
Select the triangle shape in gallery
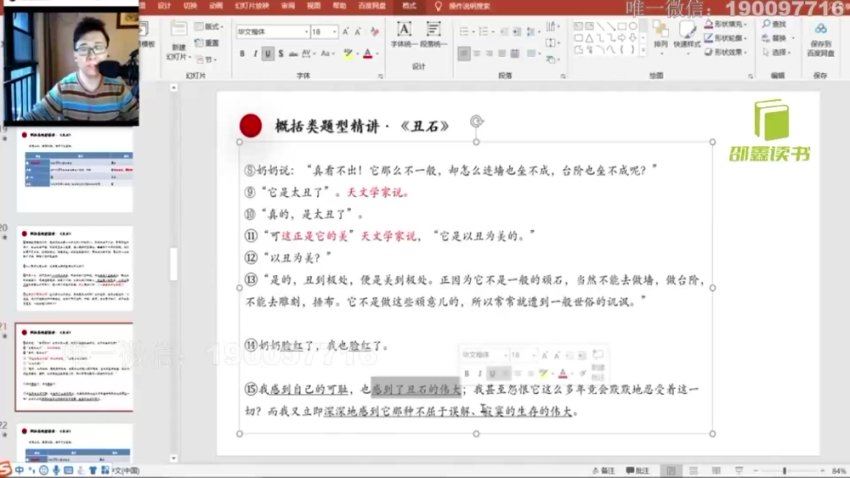point(589,38)
